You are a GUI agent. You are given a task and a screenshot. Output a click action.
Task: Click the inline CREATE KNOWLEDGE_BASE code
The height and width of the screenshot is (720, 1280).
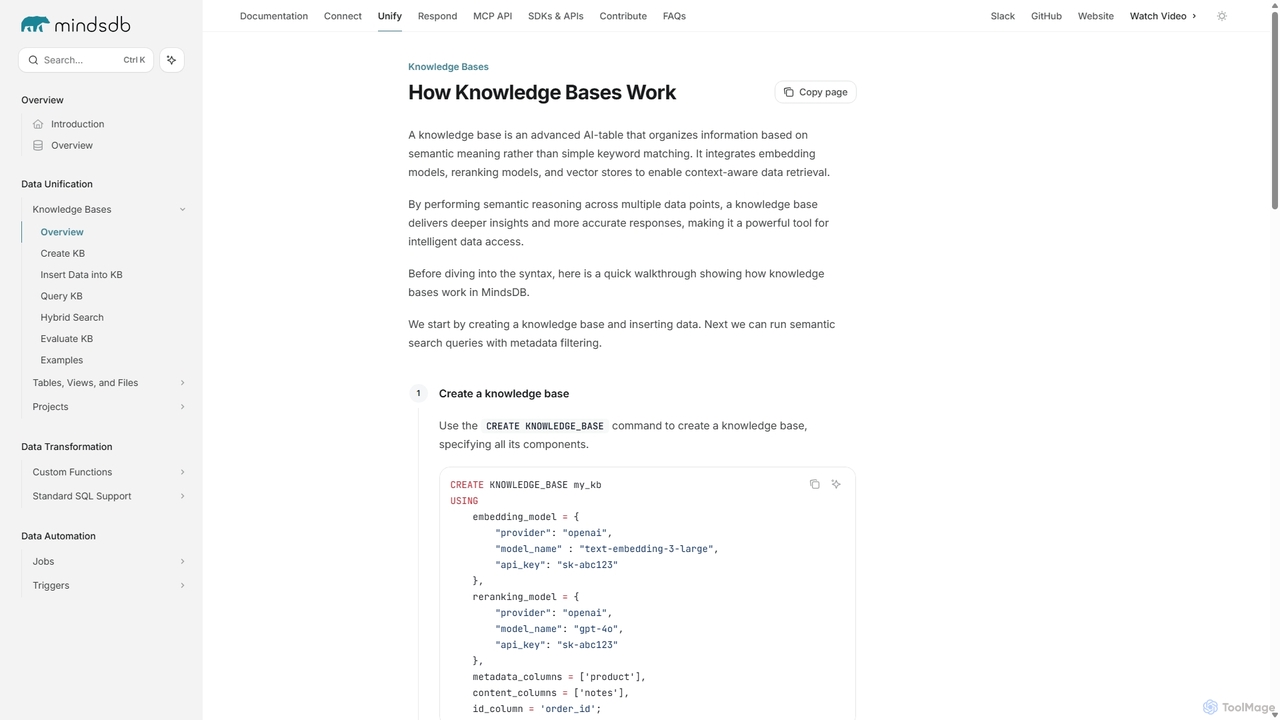pos(545,426)
